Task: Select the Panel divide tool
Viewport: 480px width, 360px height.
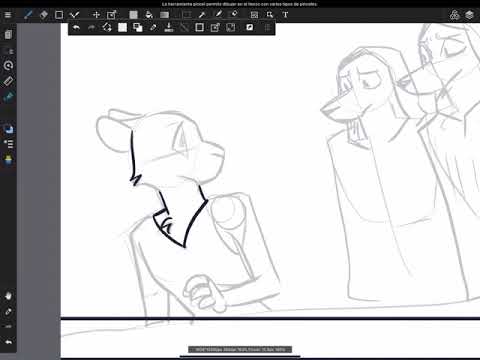Action: coord(254,15)
